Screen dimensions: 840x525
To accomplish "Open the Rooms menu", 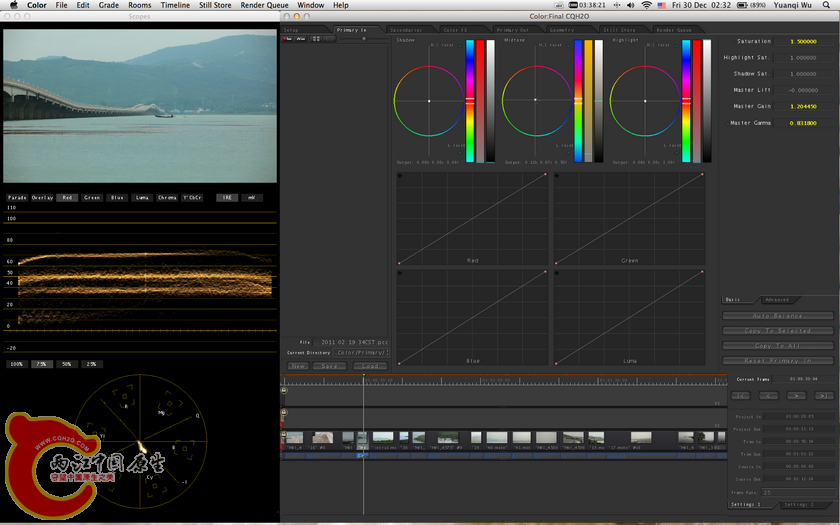I will 139,5.
